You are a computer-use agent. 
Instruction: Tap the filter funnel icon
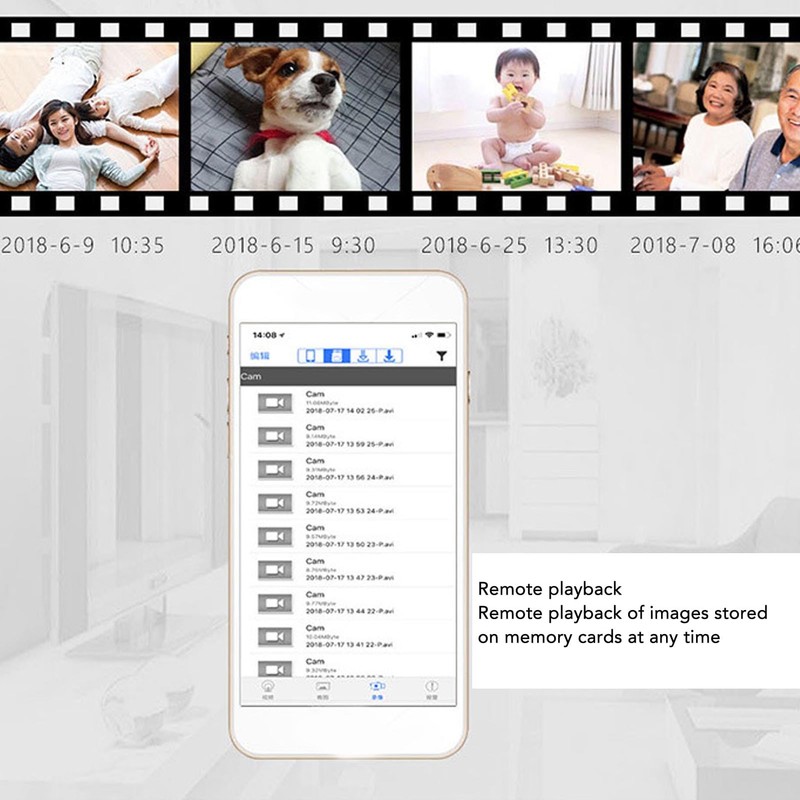(x=441, y=356)
